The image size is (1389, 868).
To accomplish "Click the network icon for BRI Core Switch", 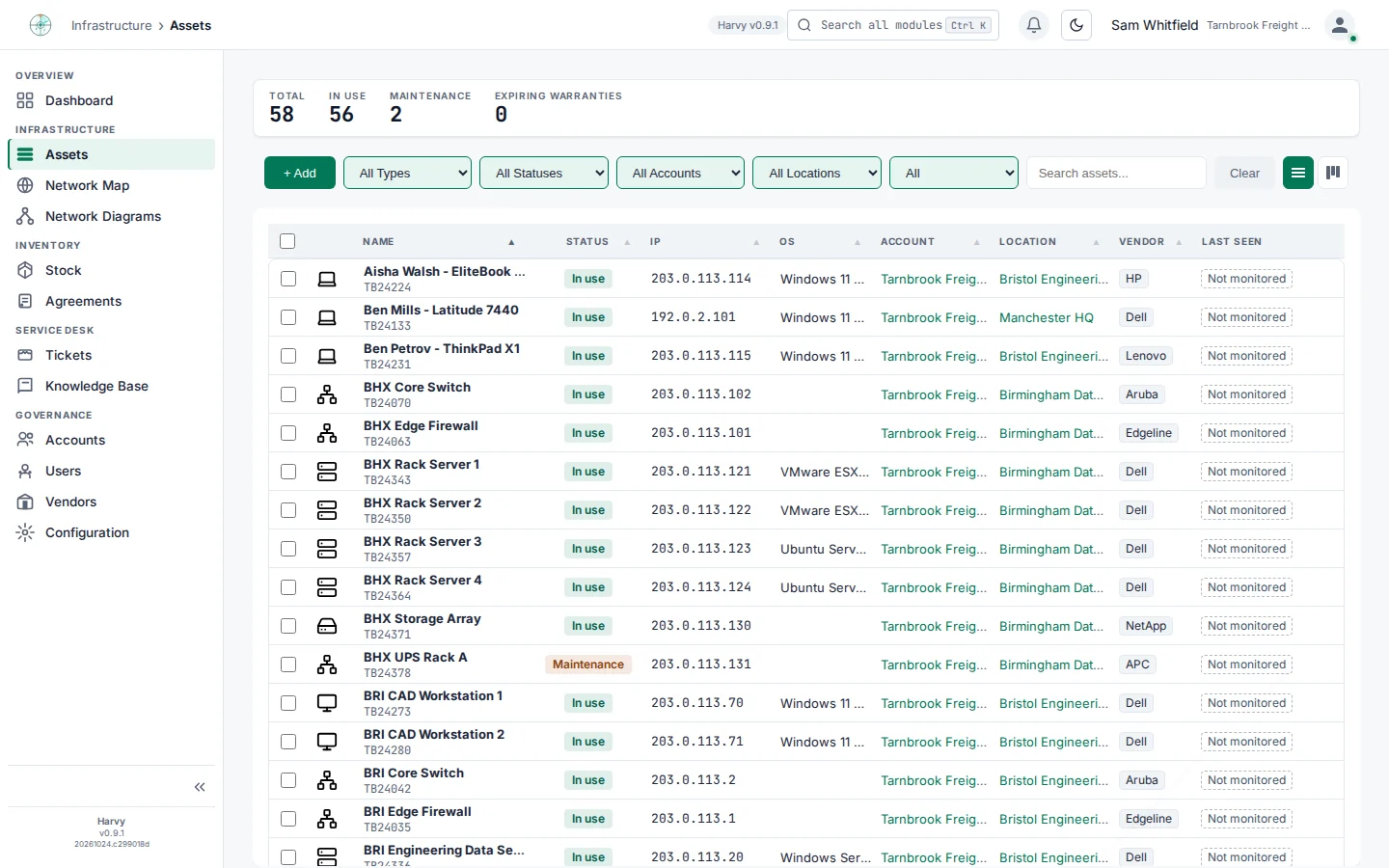I will pyautogui.click(x=327, y=780).
